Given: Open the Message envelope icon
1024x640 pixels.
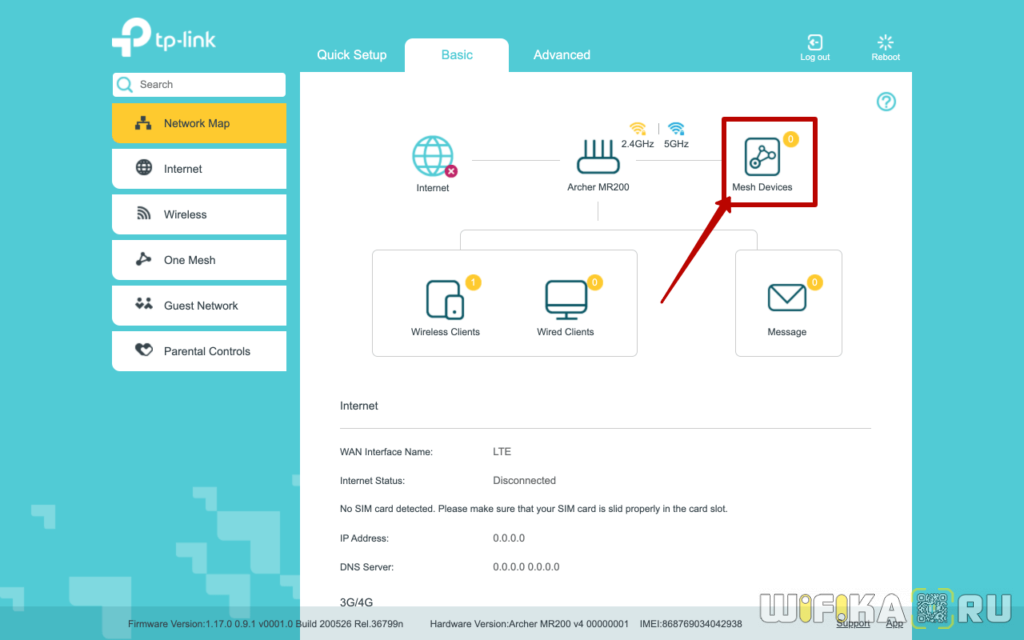Looking at the screenshot, I should 786,298.
